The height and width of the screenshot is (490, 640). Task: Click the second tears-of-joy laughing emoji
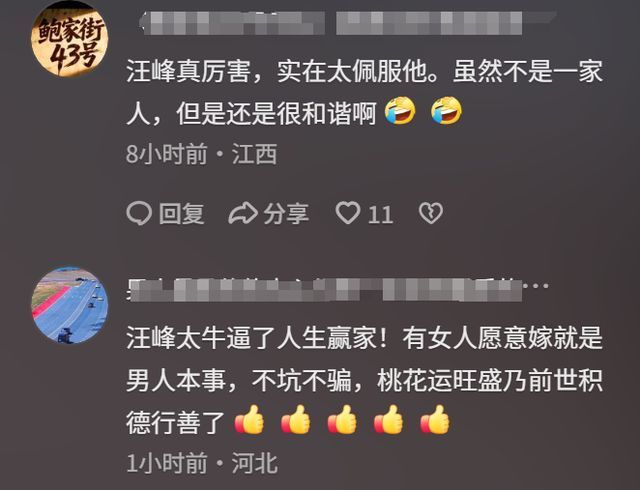pos(447,111)
